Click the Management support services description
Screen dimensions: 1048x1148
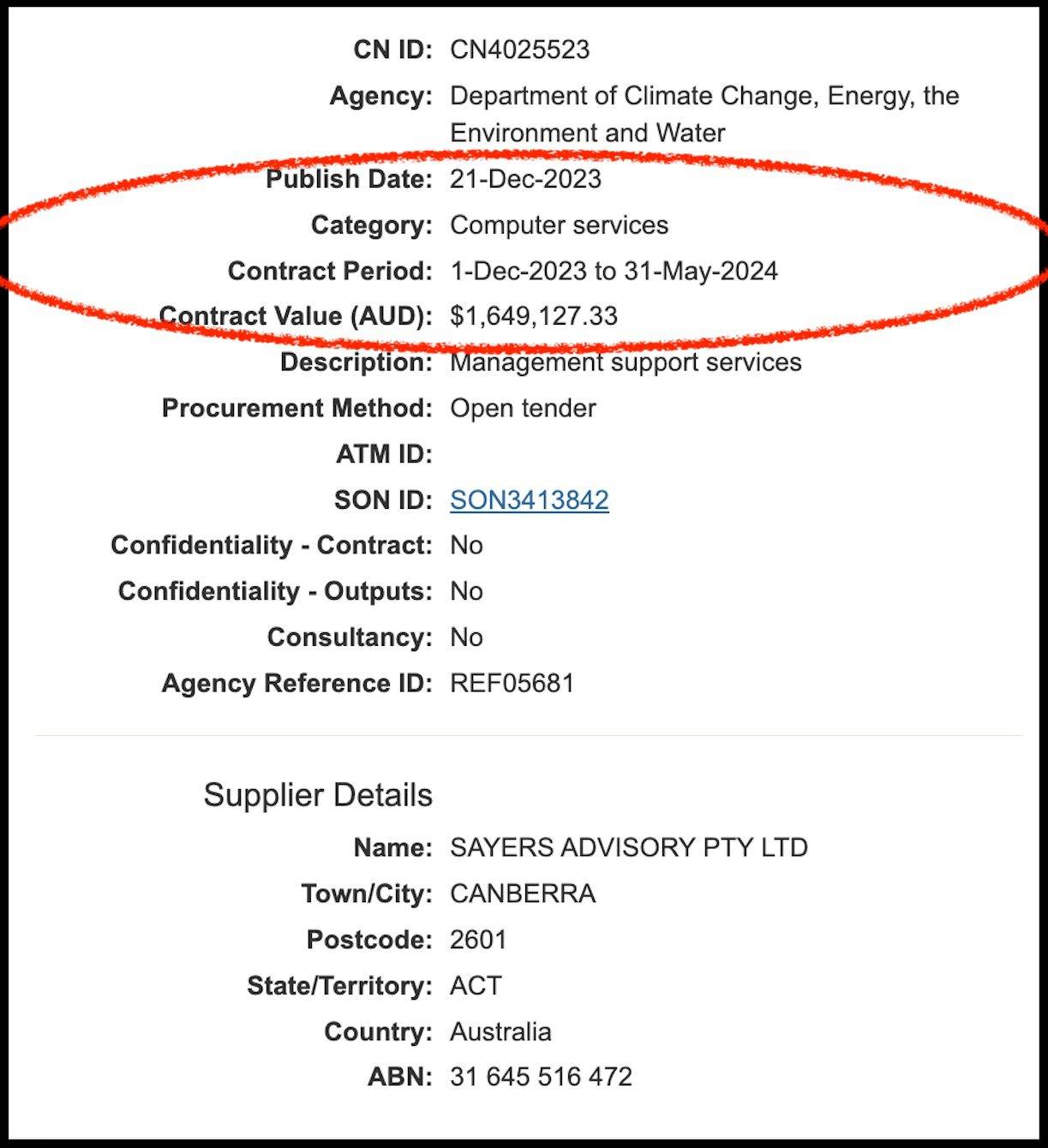626,362
